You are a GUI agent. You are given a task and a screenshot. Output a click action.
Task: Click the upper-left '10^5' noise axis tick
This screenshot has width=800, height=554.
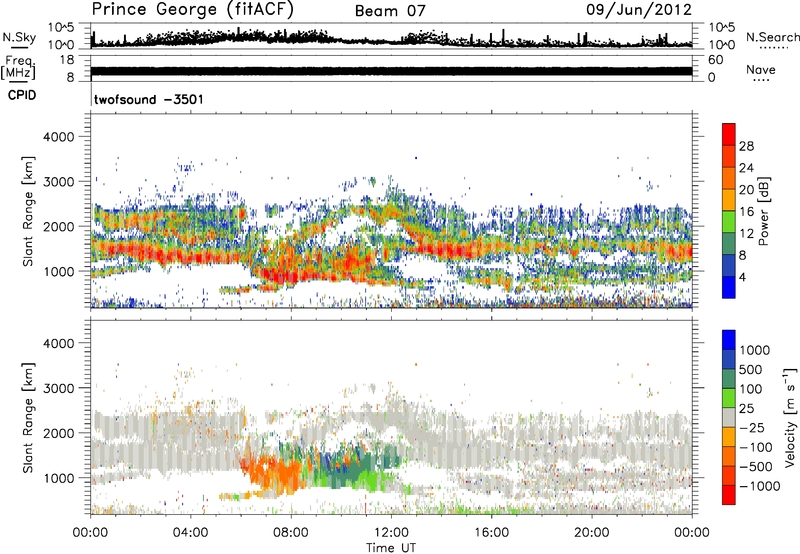tap(61, 28)
